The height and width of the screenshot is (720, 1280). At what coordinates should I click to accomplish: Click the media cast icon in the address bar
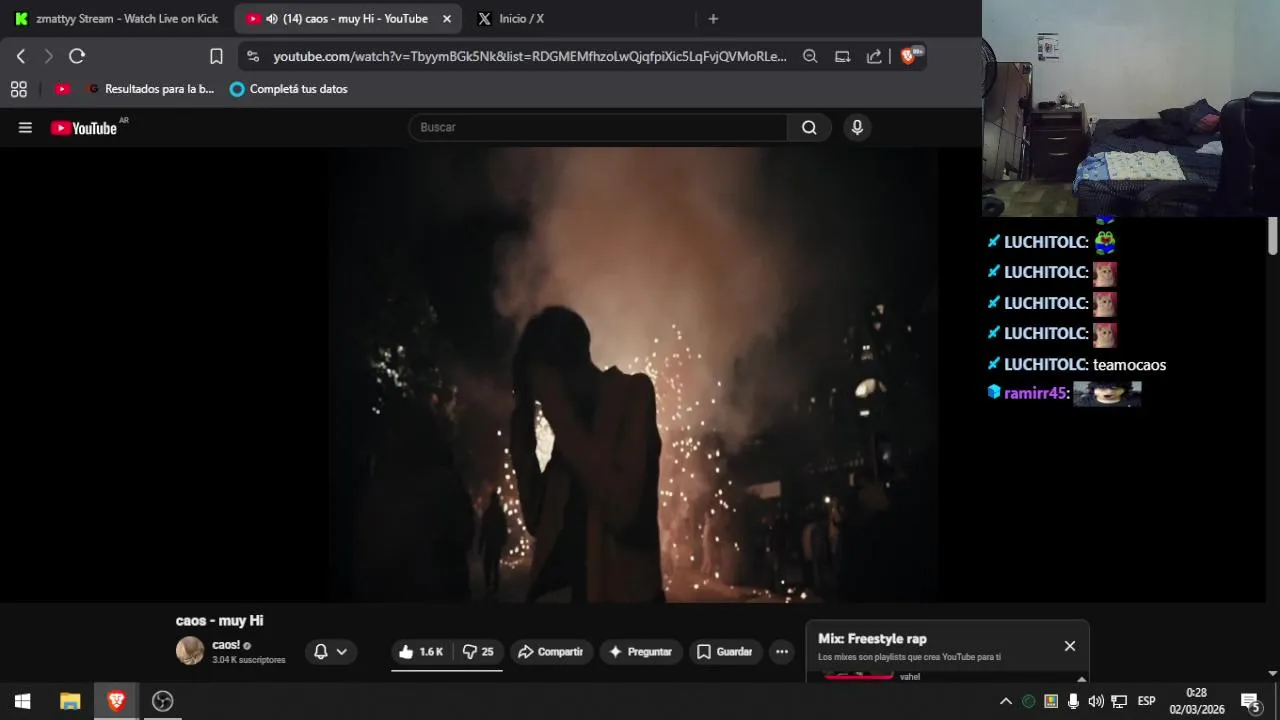842,57
